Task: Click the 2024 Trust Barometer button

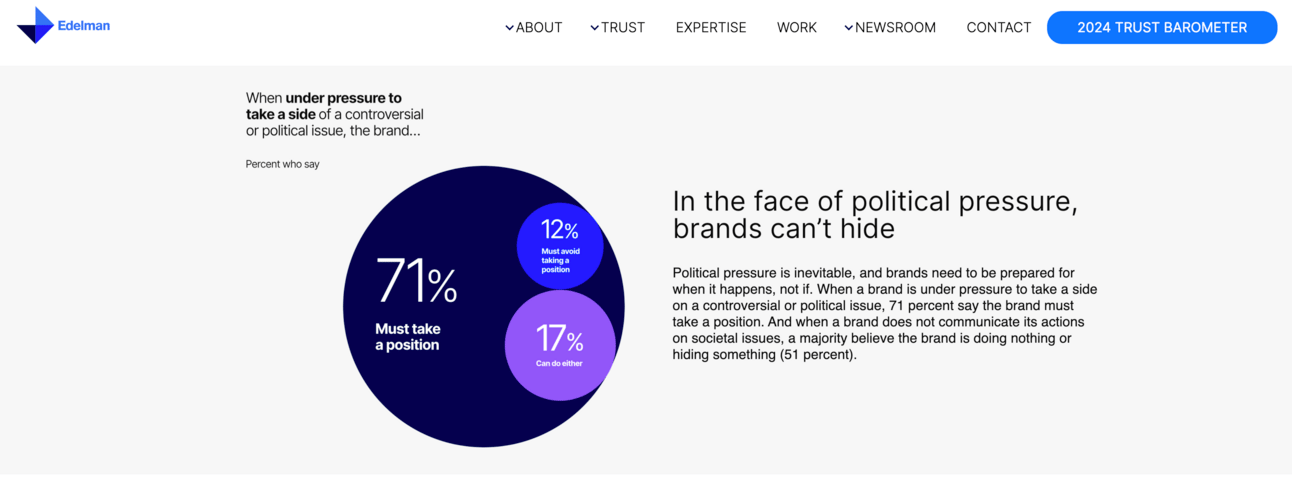Action: click(1162, 28)
